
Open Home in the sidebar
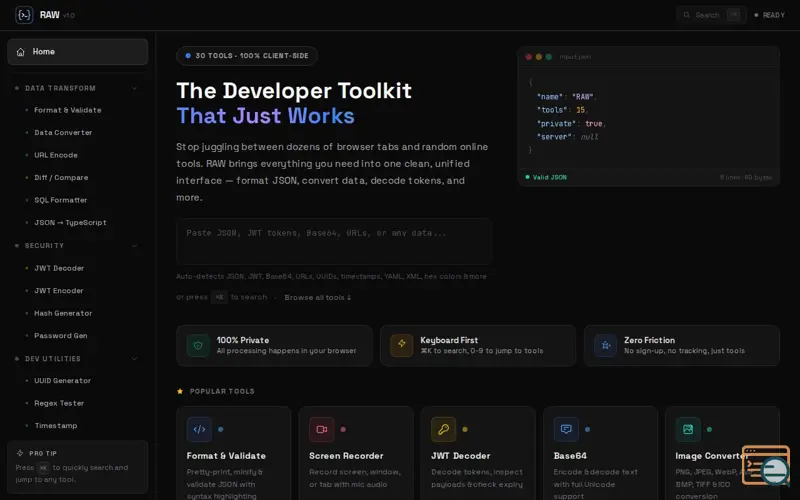(x=78, y=52)
